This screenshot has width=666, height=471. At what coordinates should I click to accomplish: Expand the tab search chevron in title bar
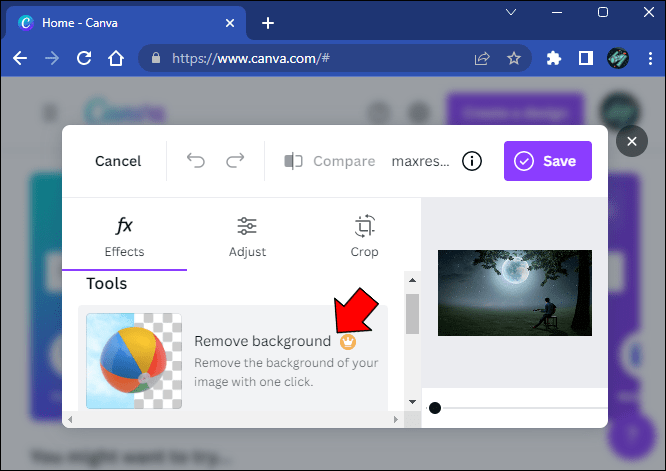coord(511,12)
